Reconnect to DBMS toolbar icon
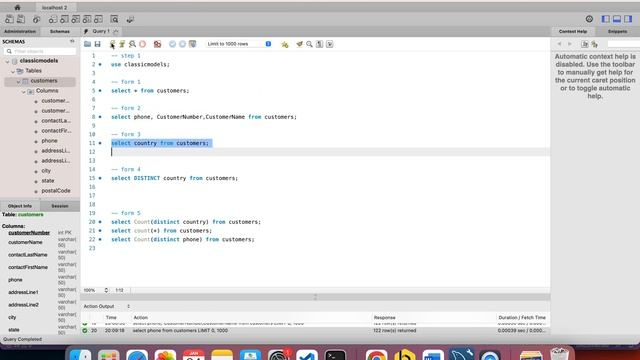 coord(130,19)
